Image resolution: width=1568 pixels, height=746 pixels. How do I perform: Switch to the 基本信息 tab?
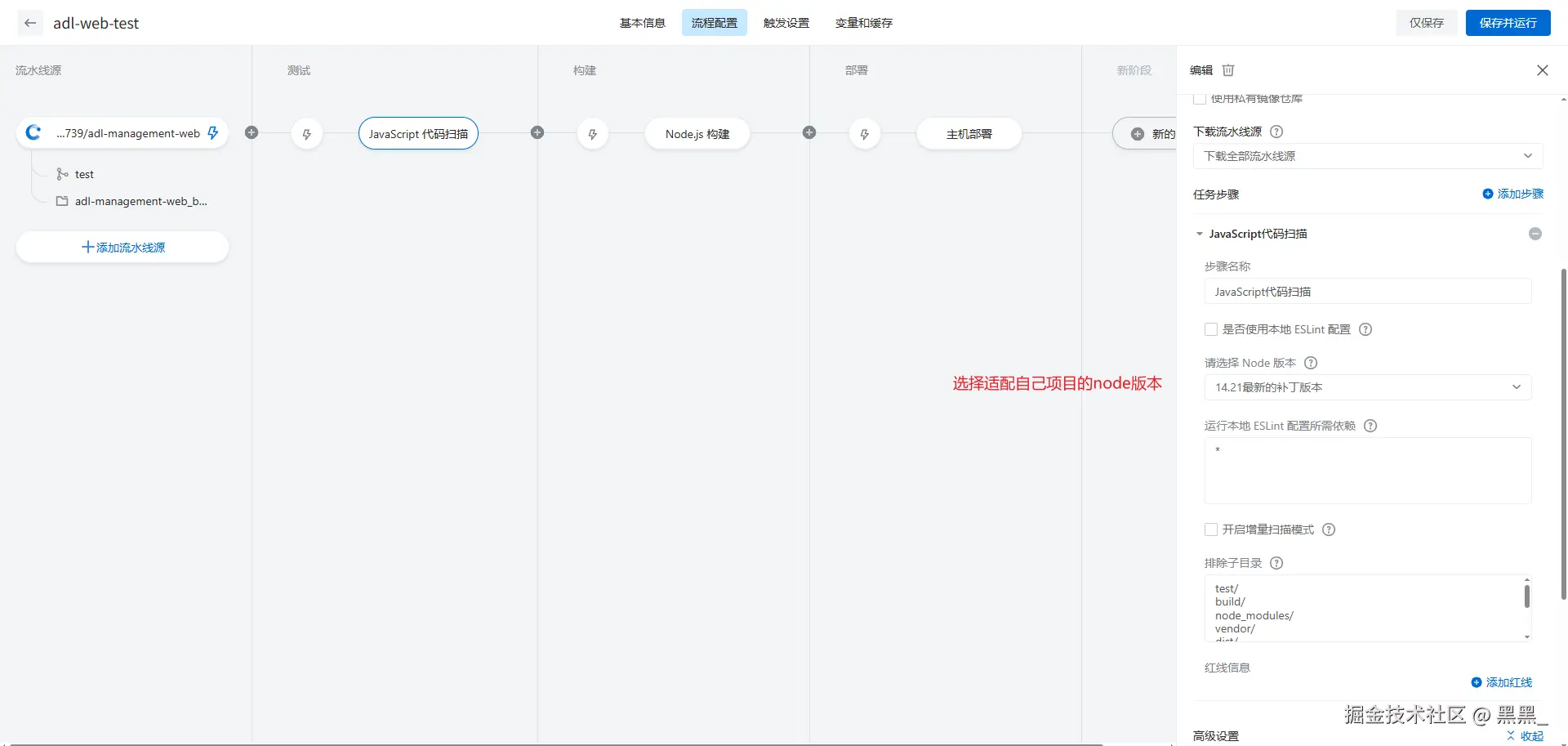click(643, 23)
